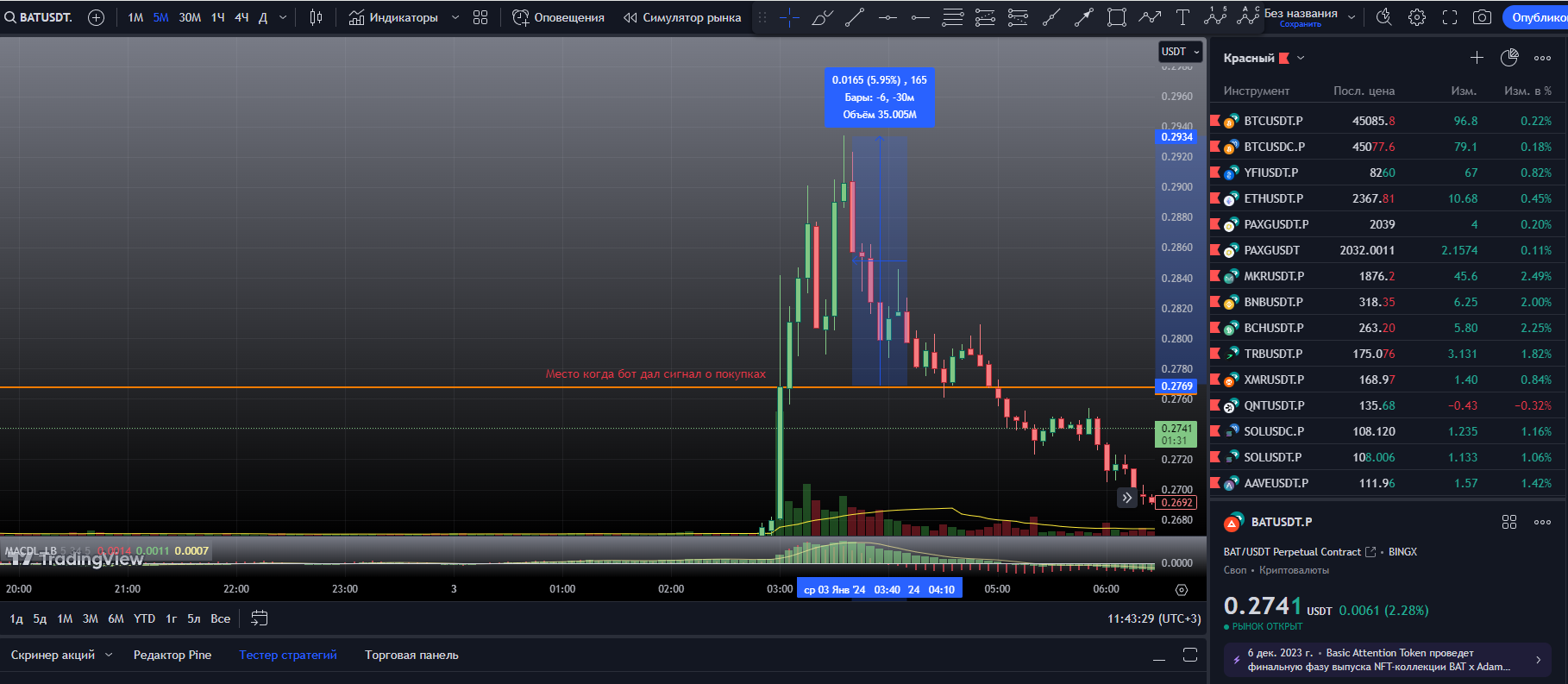Click the compare or add symbol plus icon
Screen dimensions: 1568x684
[x=97, y=17]
